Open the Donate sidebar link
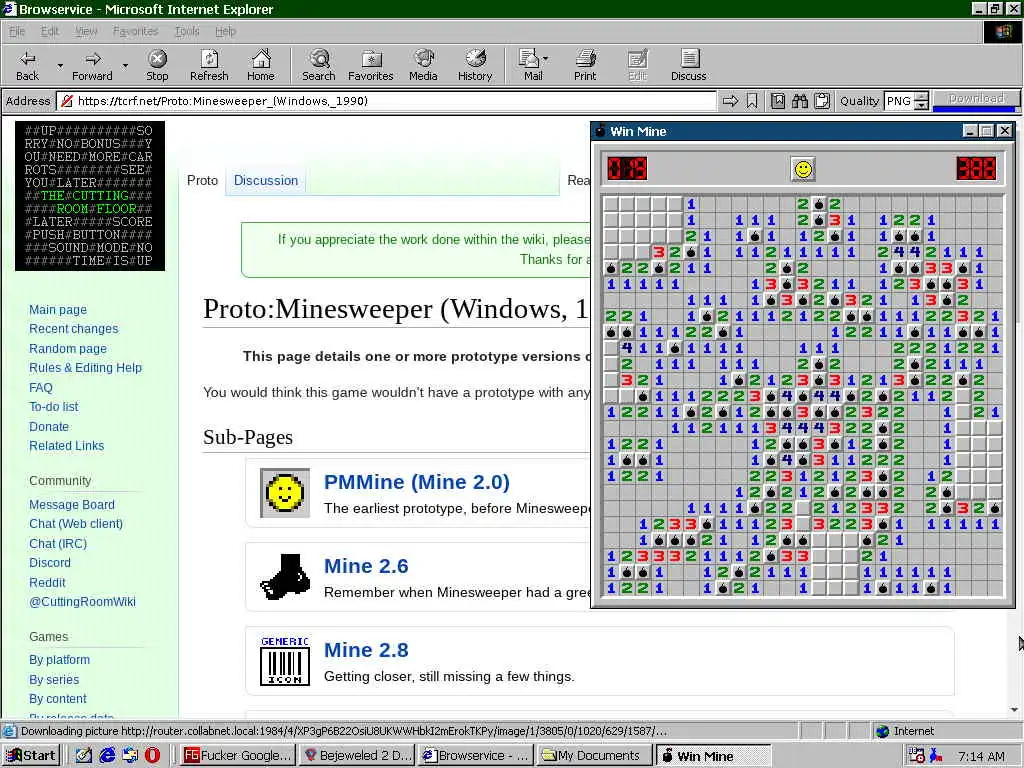This screenshot has width=1024, height=768. [x=49, y=426]
